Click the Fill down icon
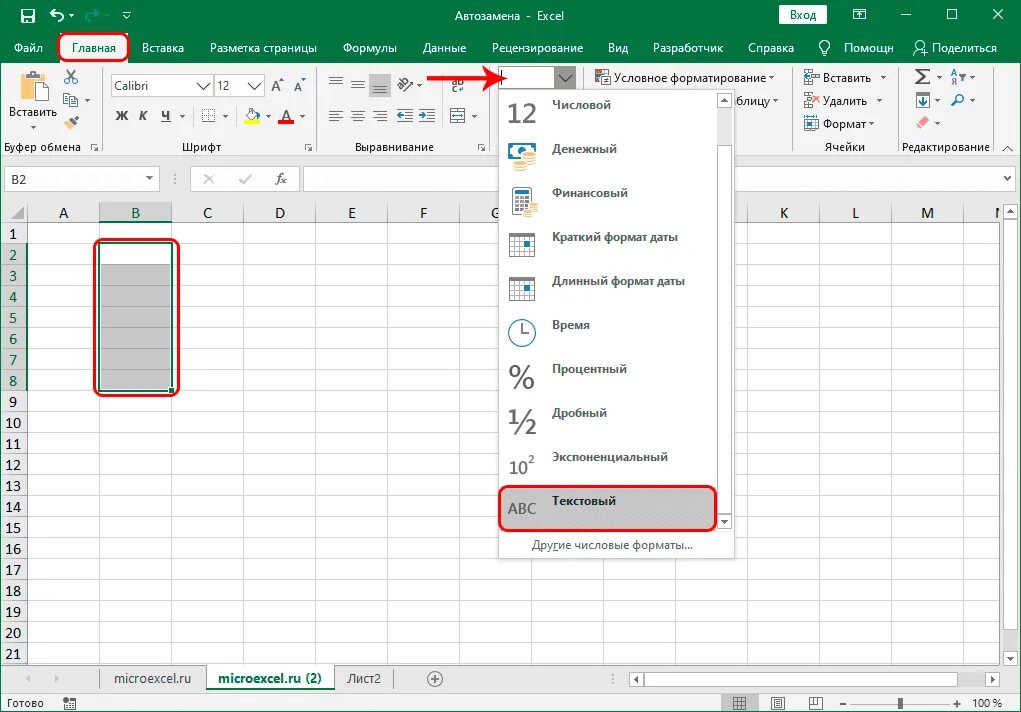 (x=922, y=100)
